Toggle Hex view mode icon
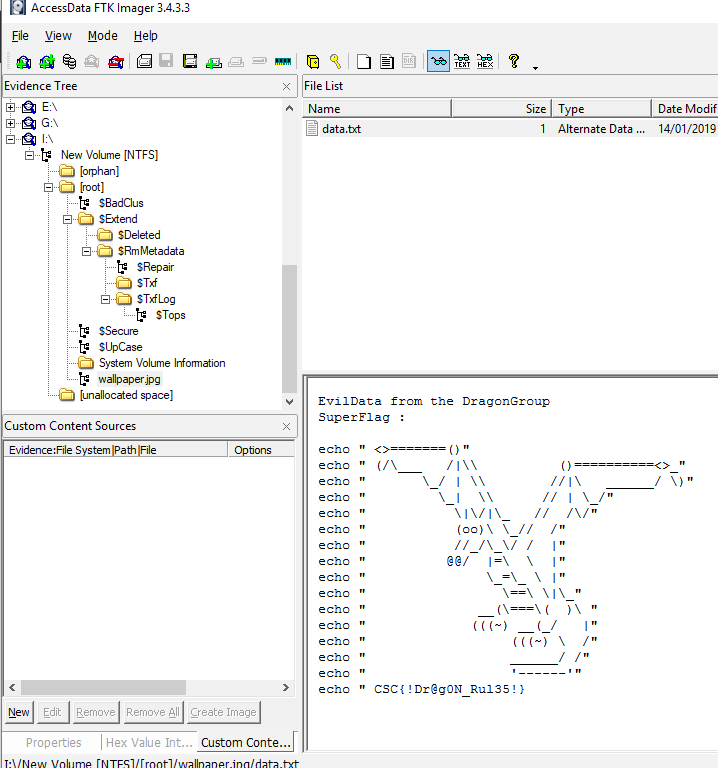 (x=485, y=61)
